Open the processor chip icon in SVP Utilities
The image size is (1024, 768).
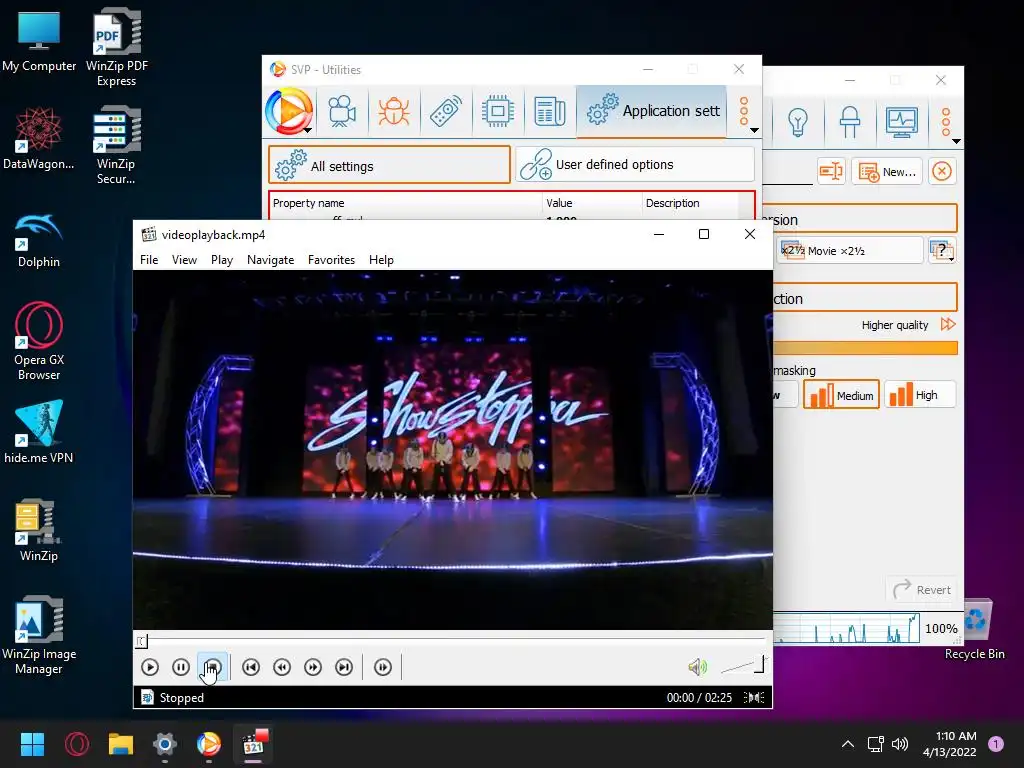498,111
